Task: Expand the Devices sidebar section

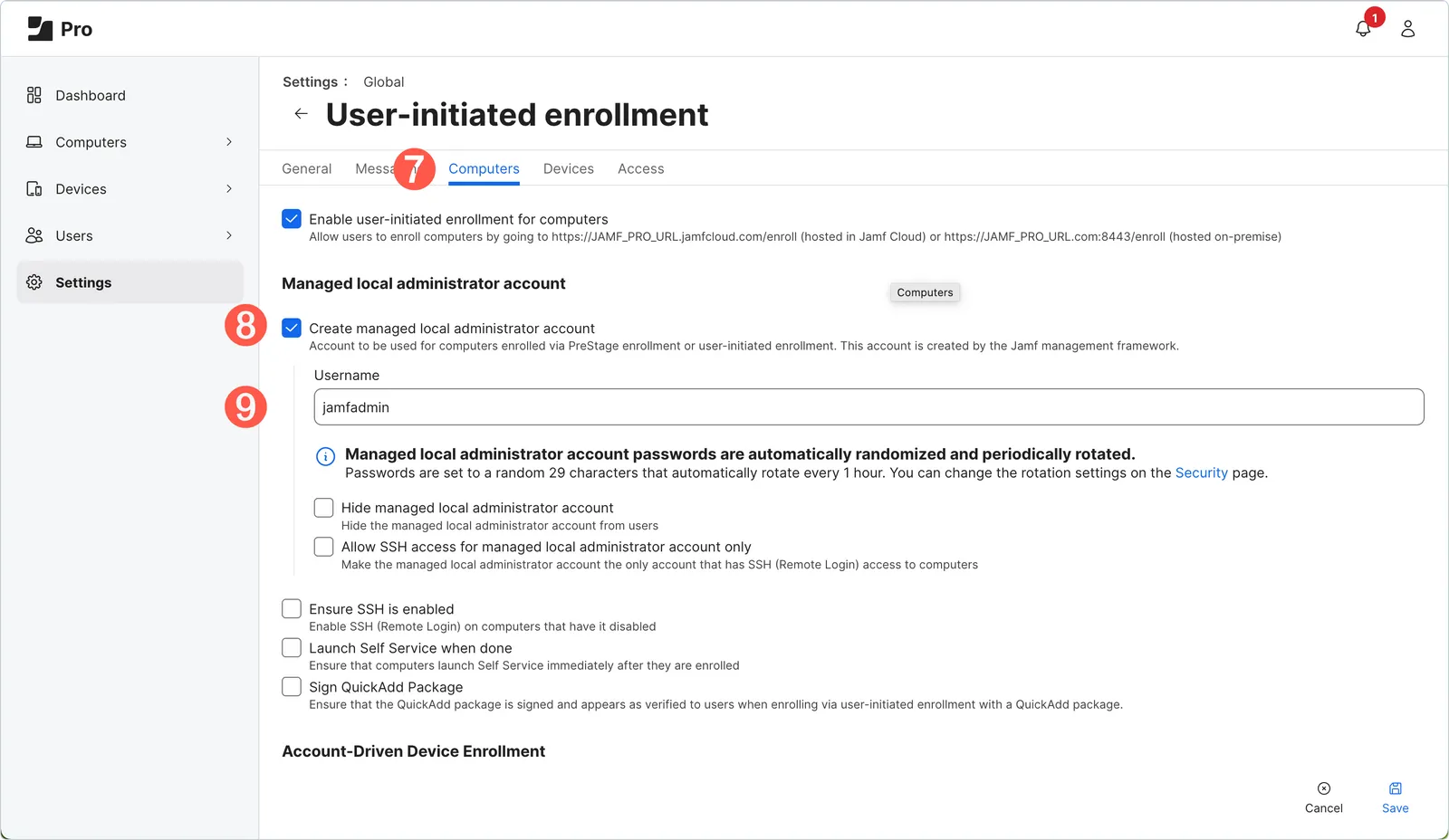Action: coord(228,188)
